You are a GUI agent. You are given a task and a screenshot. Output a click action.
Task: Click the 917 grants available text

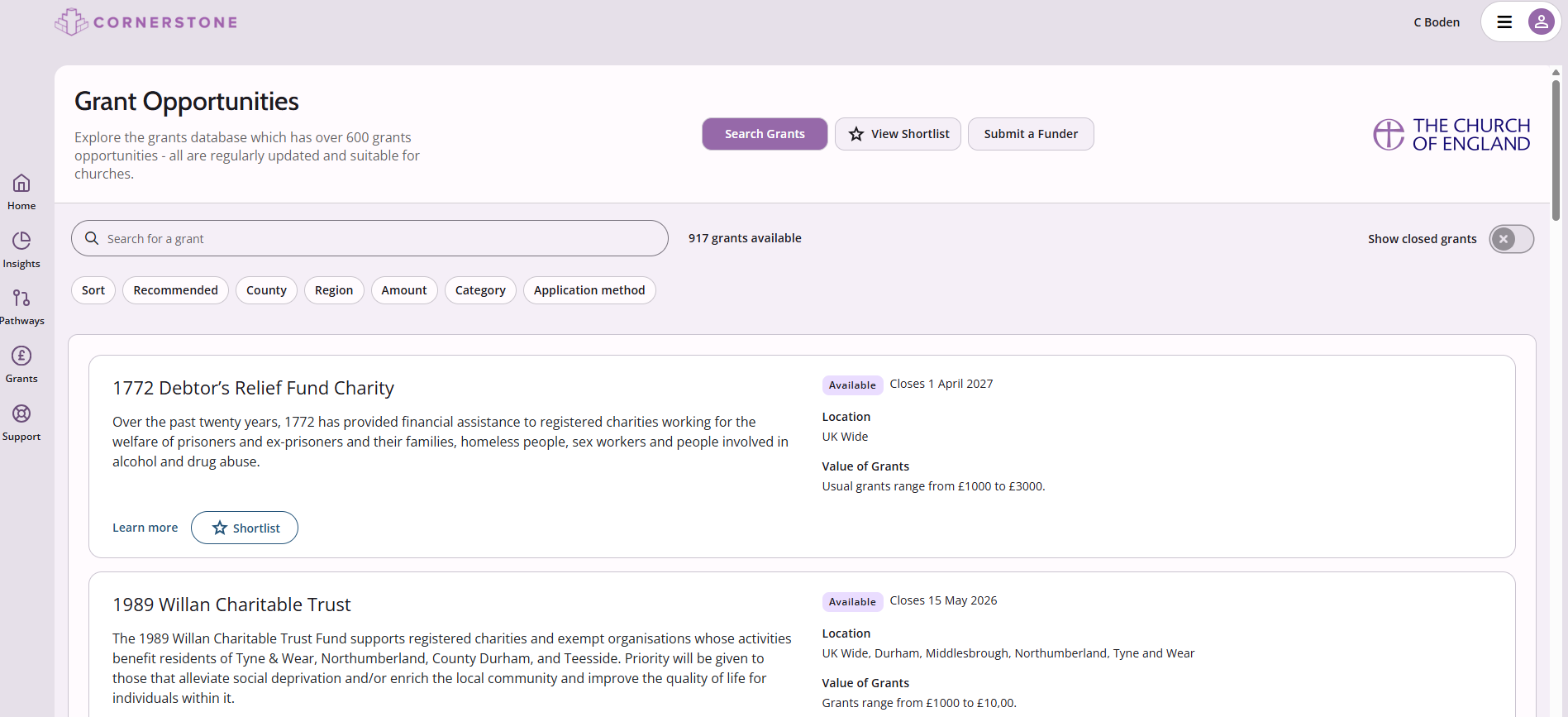[745, 238]
